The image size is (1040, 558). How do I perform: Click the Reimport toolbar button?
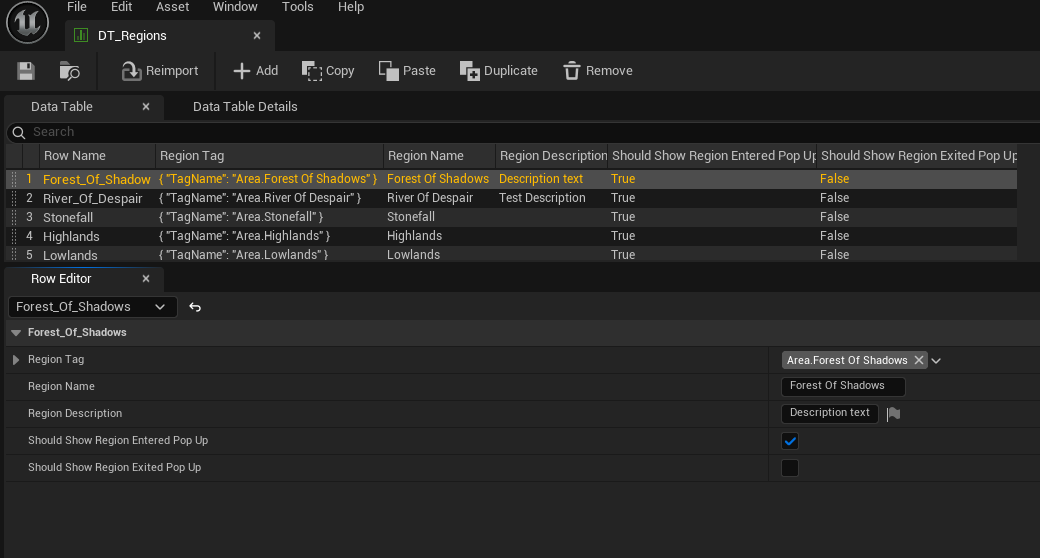(x=160, y=71)
